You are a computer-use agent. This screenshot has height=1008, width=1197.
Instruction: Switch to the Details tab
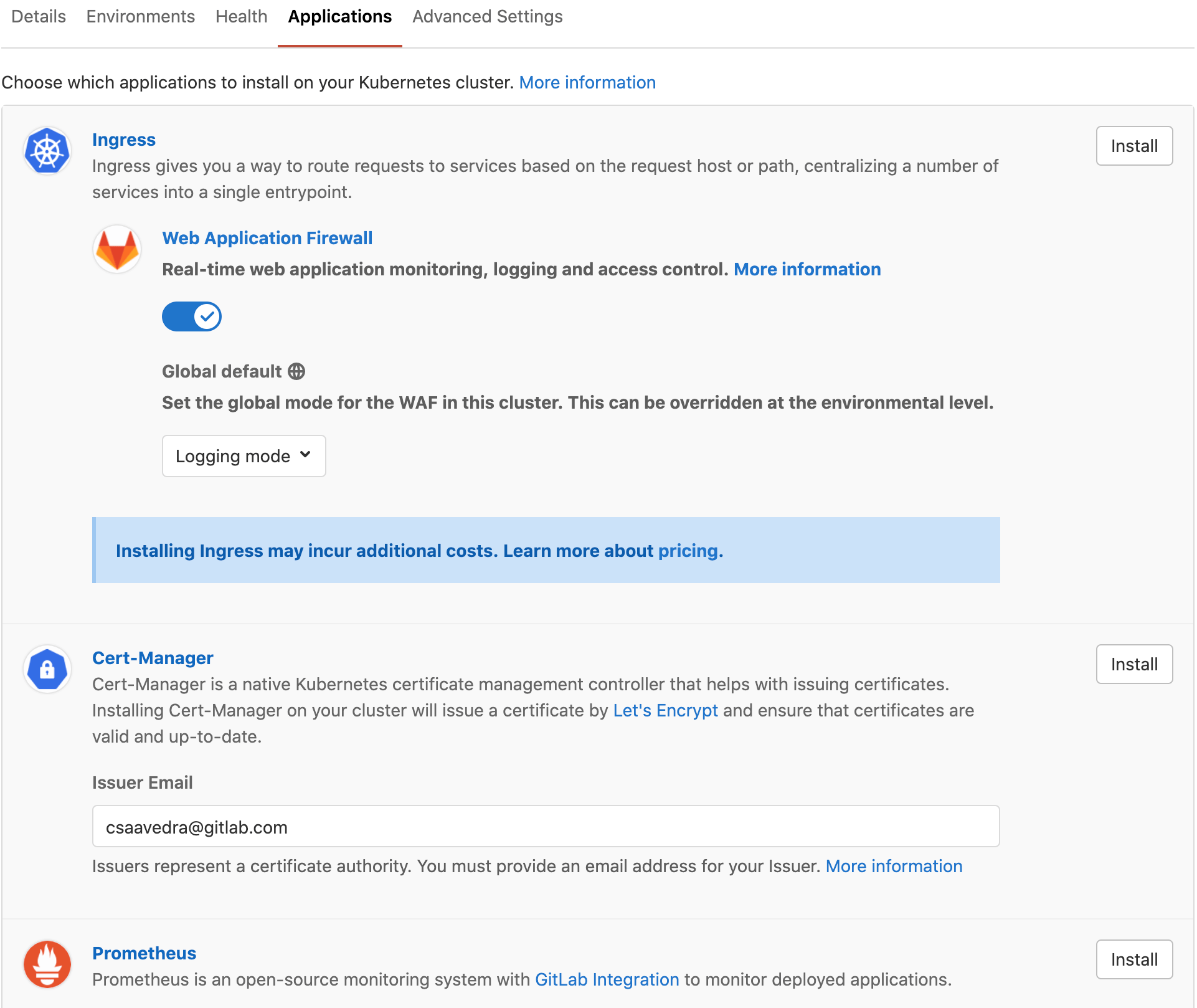[39, 17]
